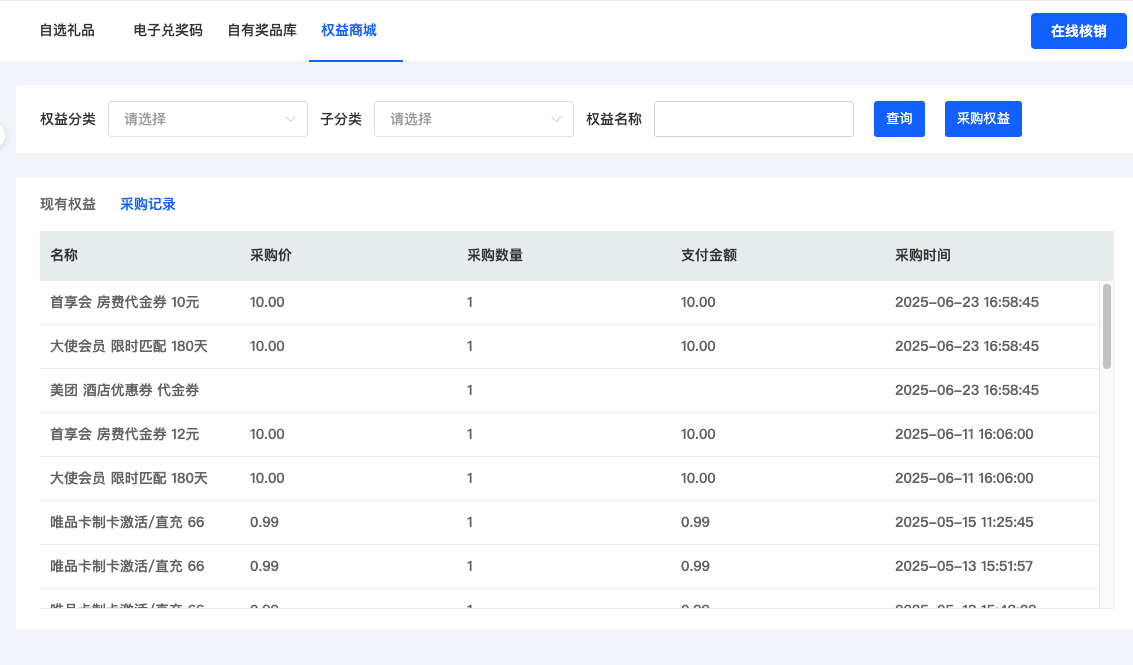Click the 采购时间 column header
1133x665 pixels.
(x=922, y=255)
